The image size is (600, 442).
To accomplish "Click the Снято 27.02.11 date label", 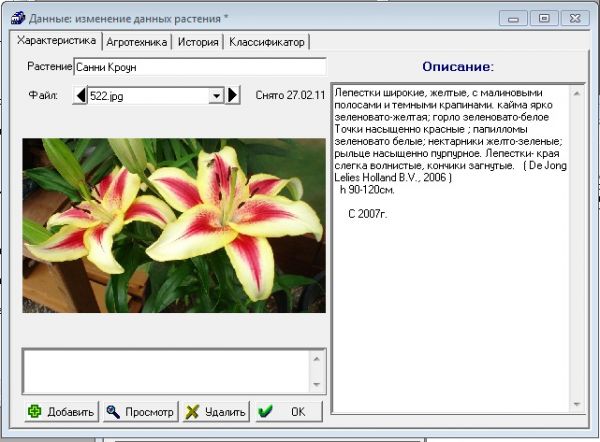I will [x=290, y=95].
